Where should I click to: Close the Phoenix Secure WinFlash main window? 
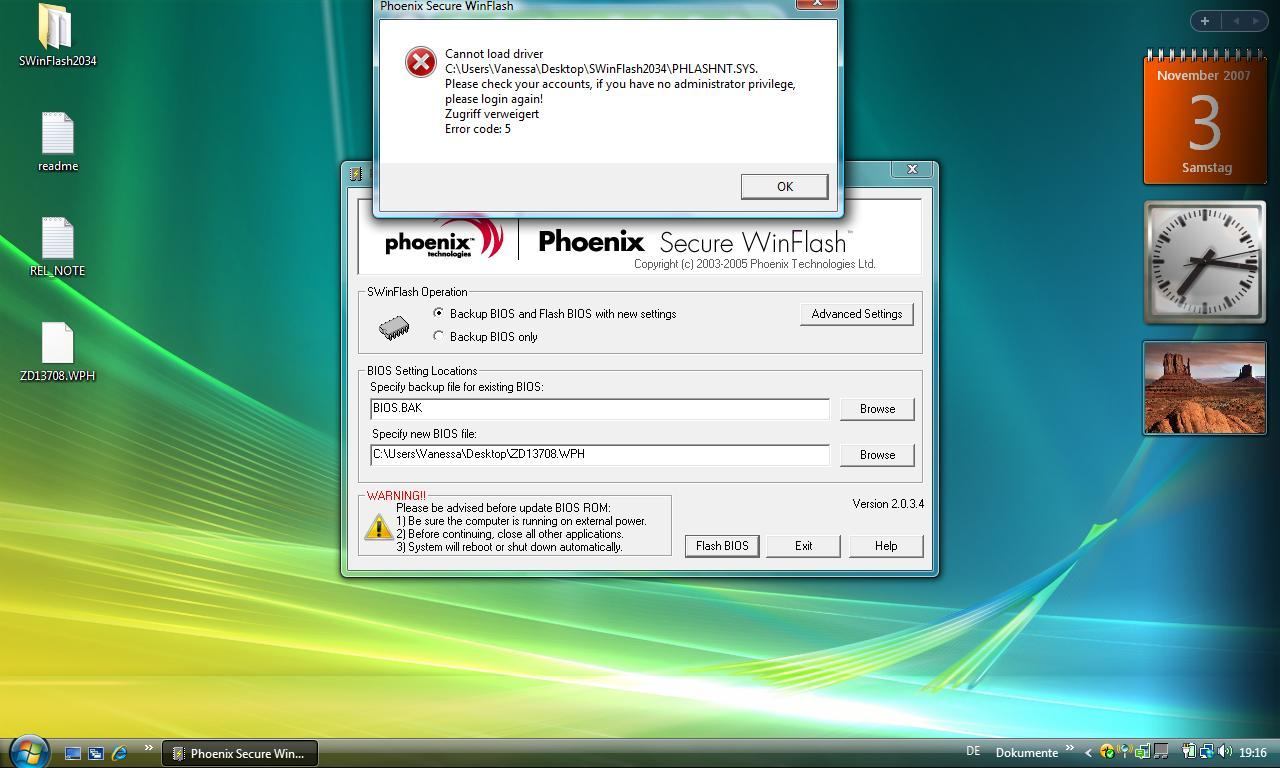coord(912,170)
